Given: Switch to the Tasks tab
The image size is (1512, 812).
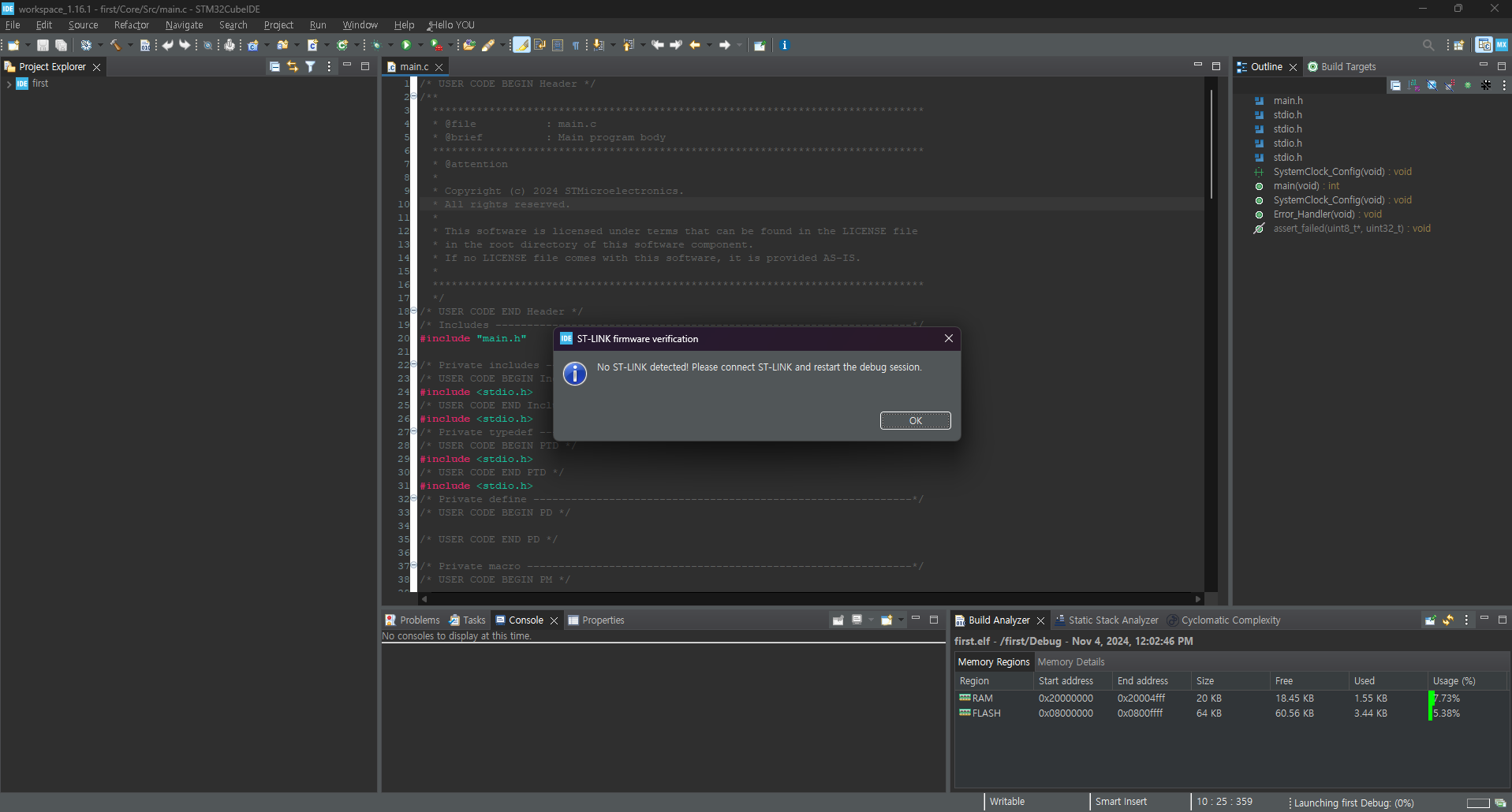Looking at the screenshot, I should click(467, 620).
